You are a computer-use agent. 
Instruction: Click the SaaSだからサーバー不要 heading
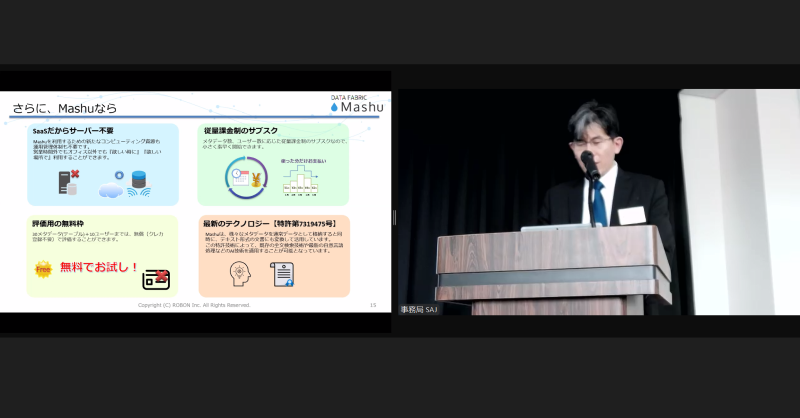pos(70,131)
